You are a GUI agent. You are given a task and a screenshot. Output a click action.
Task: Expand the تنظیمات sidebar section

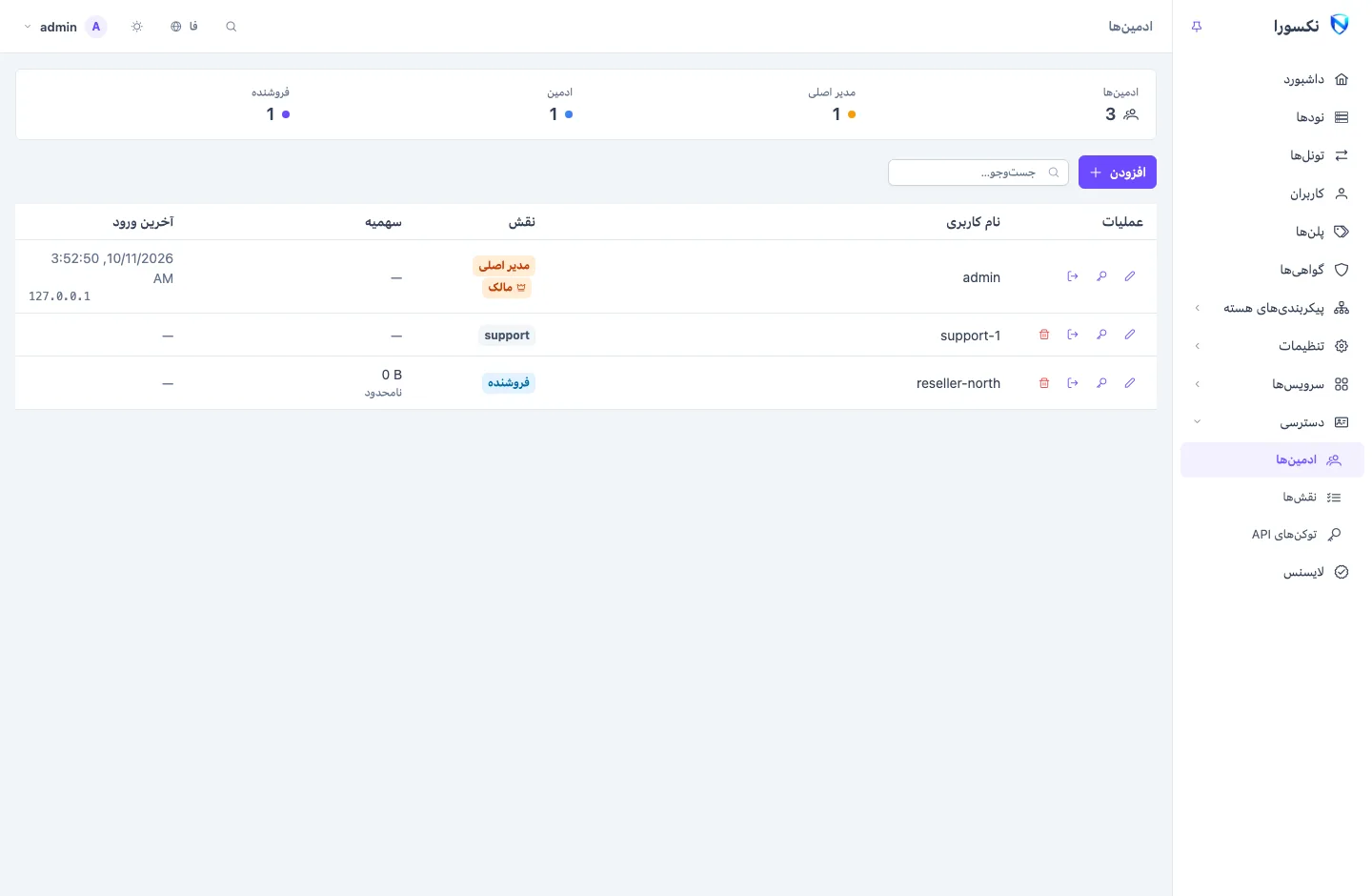pos(1272,346)
